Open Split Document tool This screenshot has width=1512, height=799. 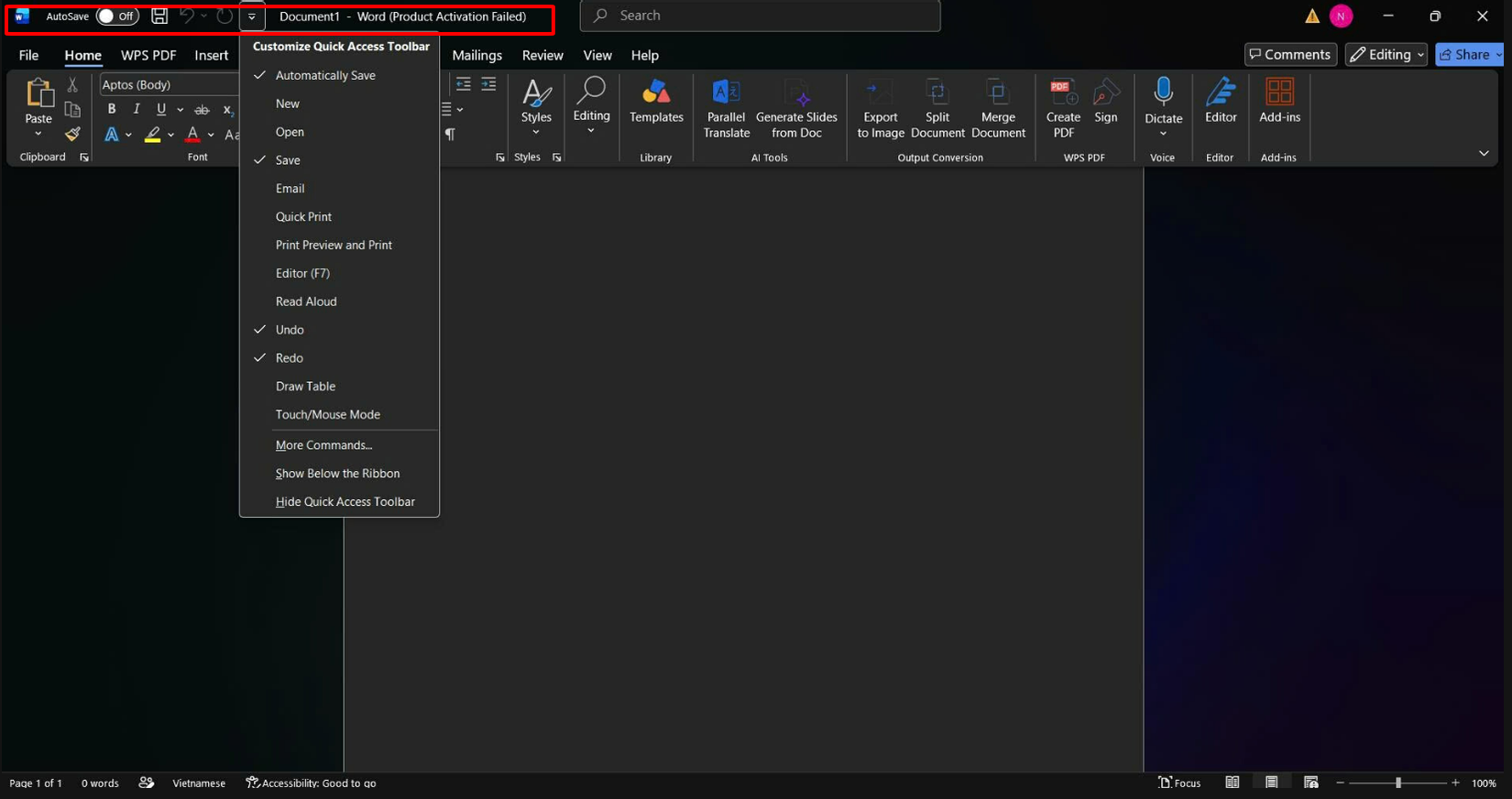tap(937, 109)
